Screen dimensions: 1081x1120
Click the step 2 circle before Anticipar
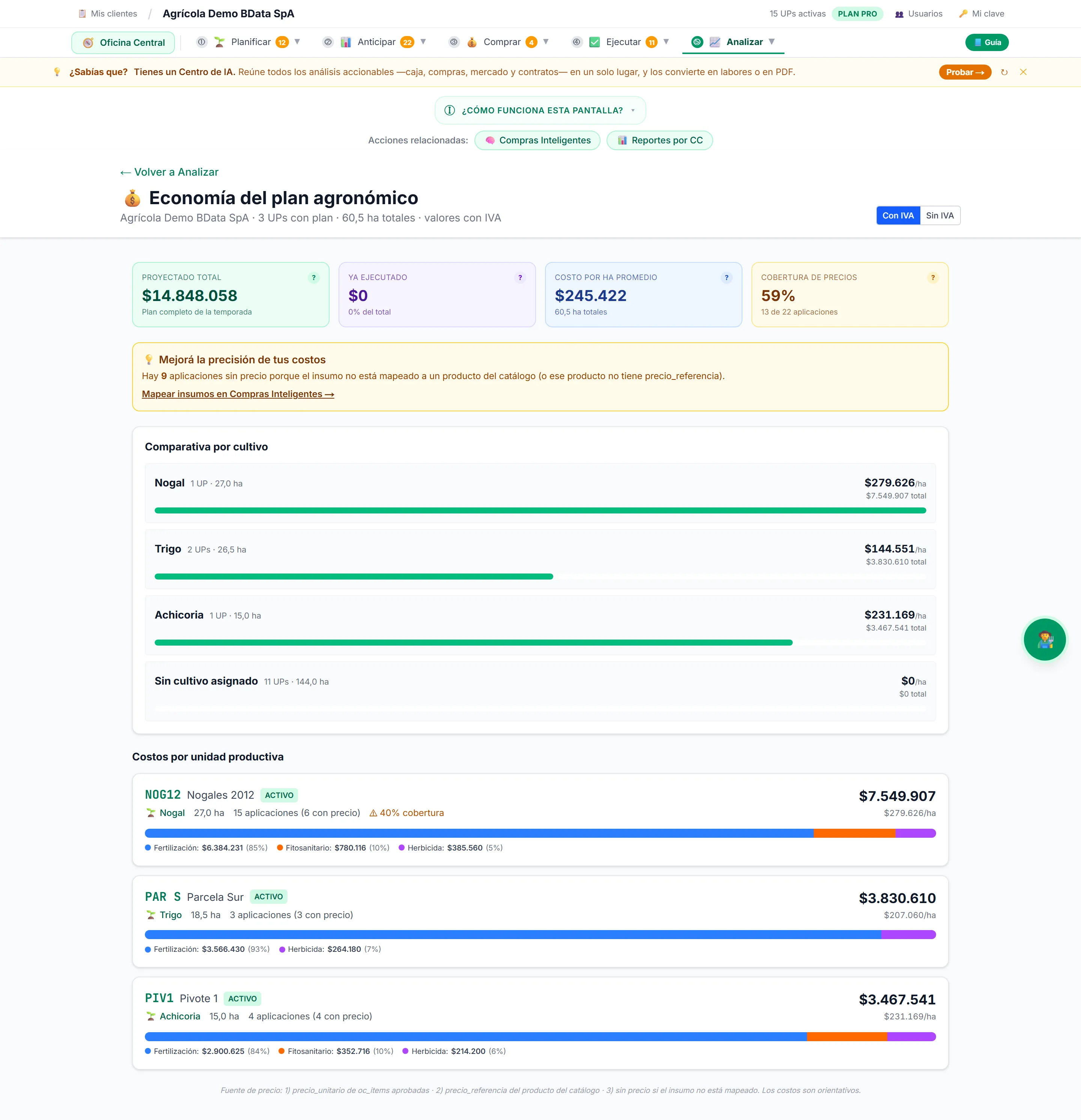tap(328, 42)
